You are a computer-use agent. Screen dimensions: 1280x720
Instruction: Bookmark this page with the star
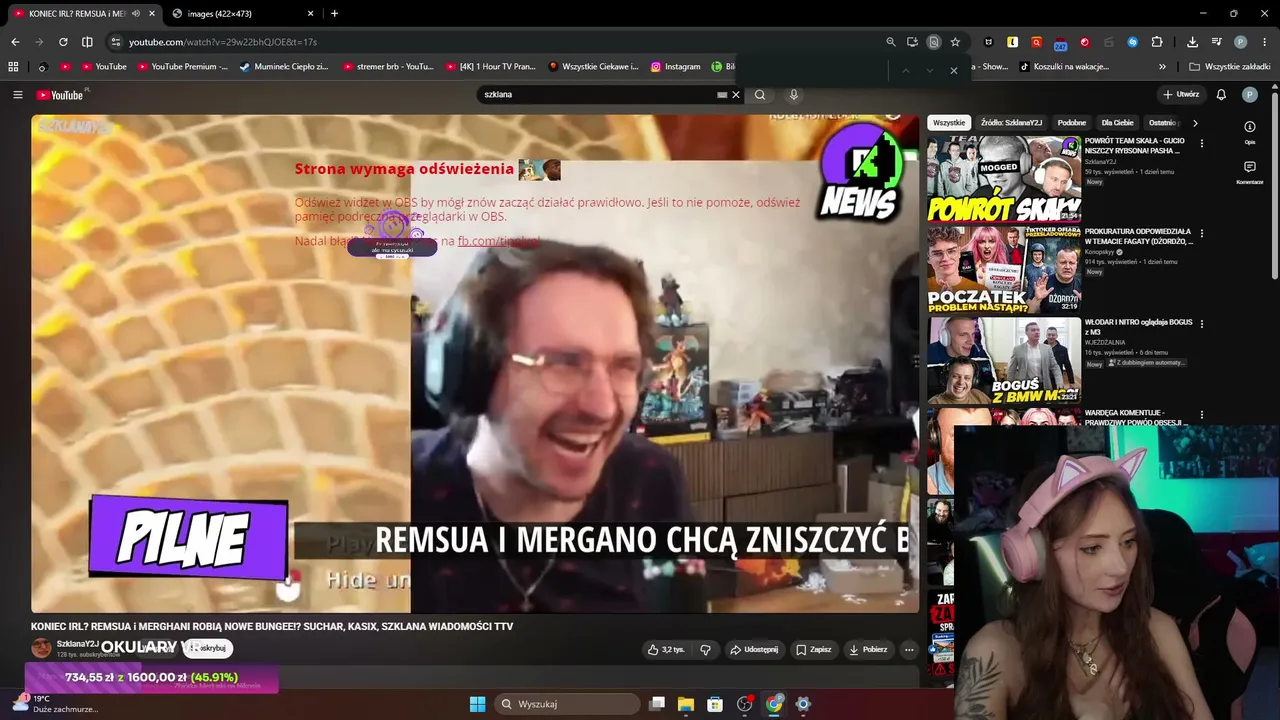[955, 42]
